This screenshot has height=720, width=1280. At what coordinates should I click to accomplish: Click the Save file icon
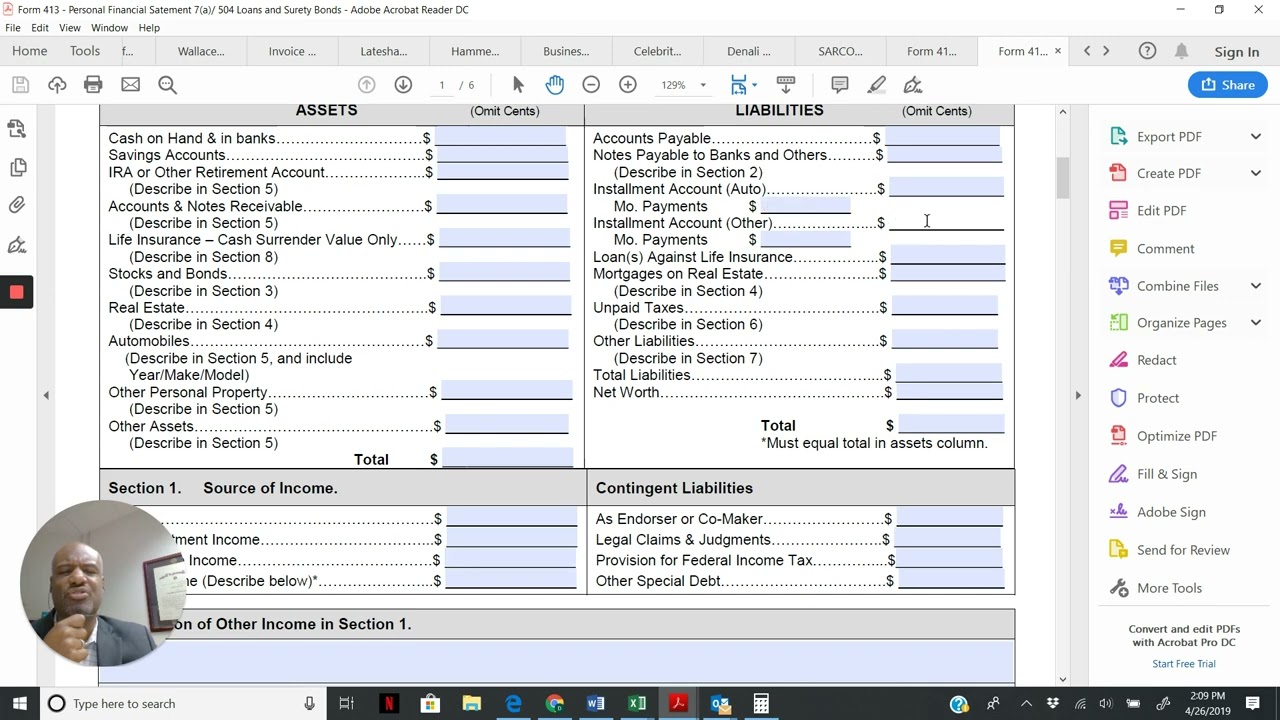click(x=20, y=85)
